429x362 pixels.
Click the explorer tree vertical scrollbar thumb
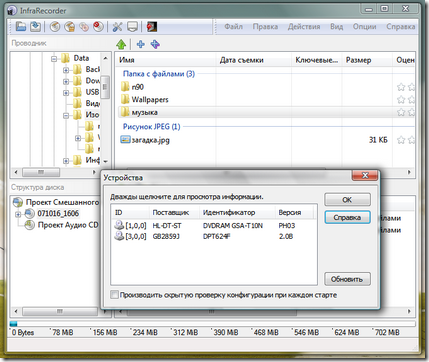[105, 87]
